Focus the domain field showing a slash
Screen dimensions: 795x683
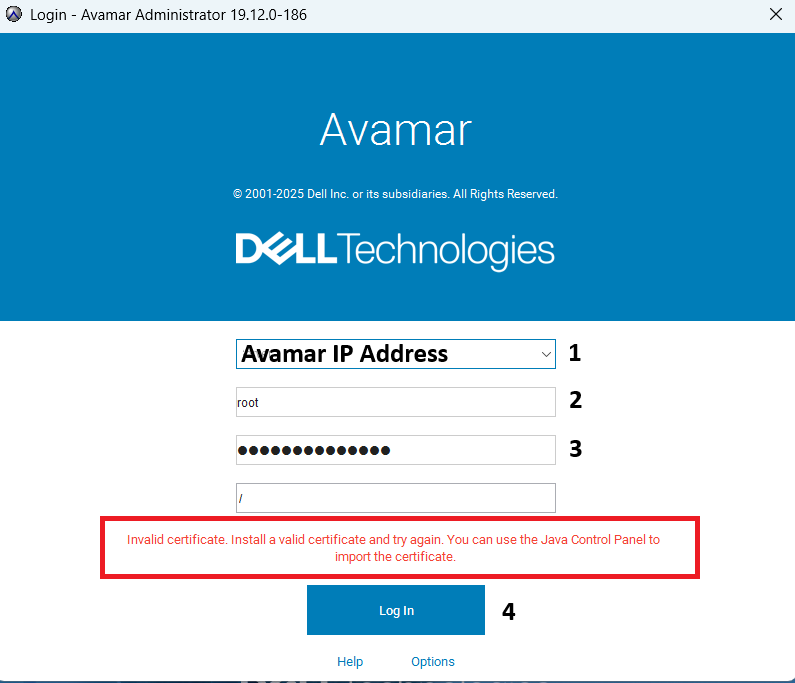pyautogui.click(x=395, y=498)
